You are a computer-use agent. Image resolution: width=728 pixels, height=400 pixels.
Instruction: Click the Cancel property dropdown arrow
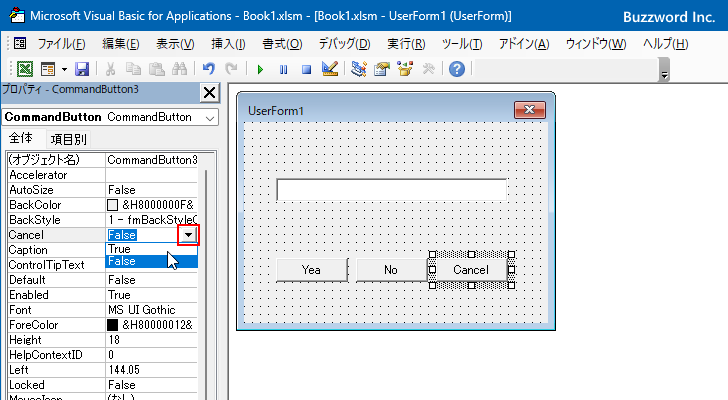pyautogui.click(x=188, y=235)
